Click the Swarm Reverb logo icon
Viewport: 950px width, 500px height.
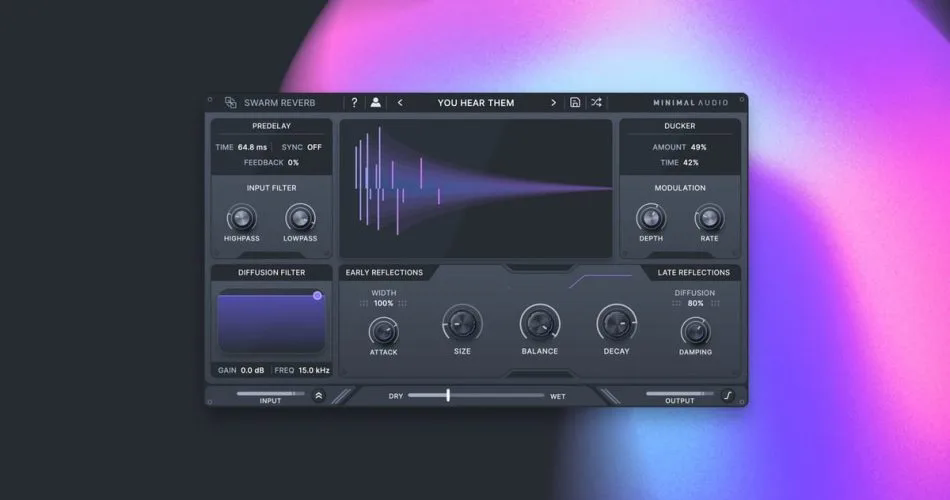230,102
